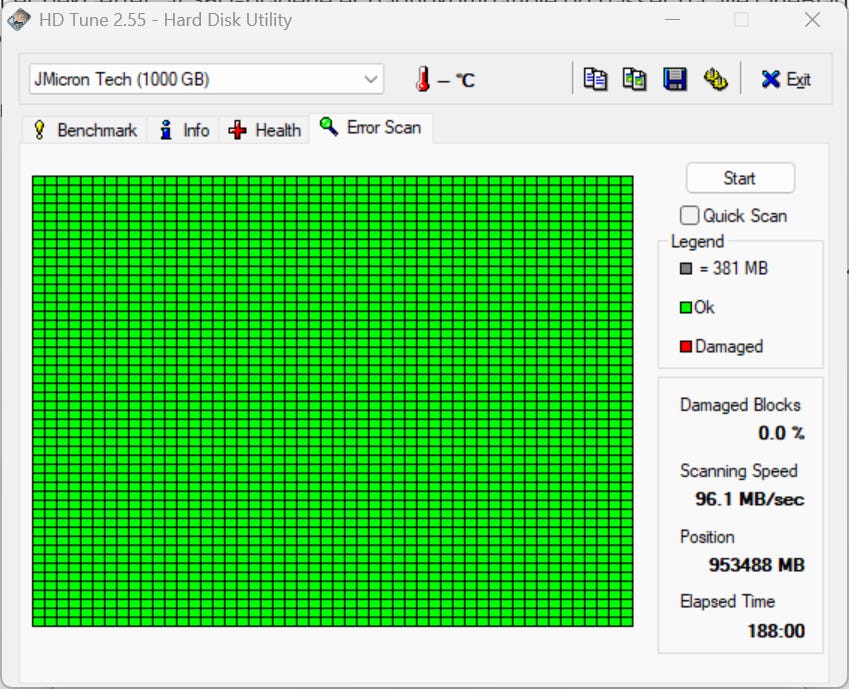Viewport: 849px width, 689px height.
Task: Select the Error Scan tab
Action: coord(371,128)
